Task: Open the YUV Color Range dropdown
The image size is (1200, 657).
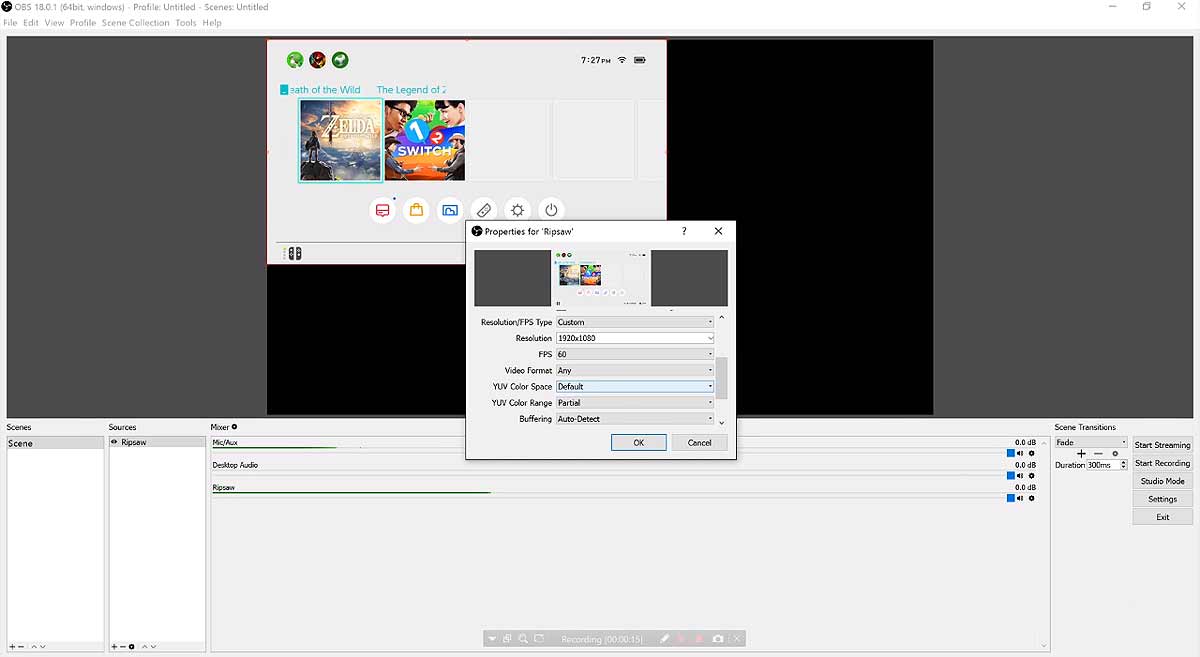Action: tap(635, 402)
